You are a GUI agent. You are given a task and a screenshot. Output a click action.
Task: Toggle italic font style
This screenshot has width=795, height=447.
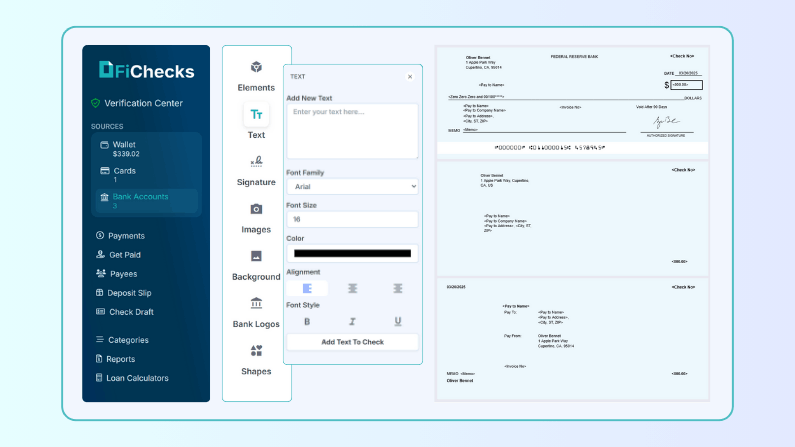pos(352,321)
